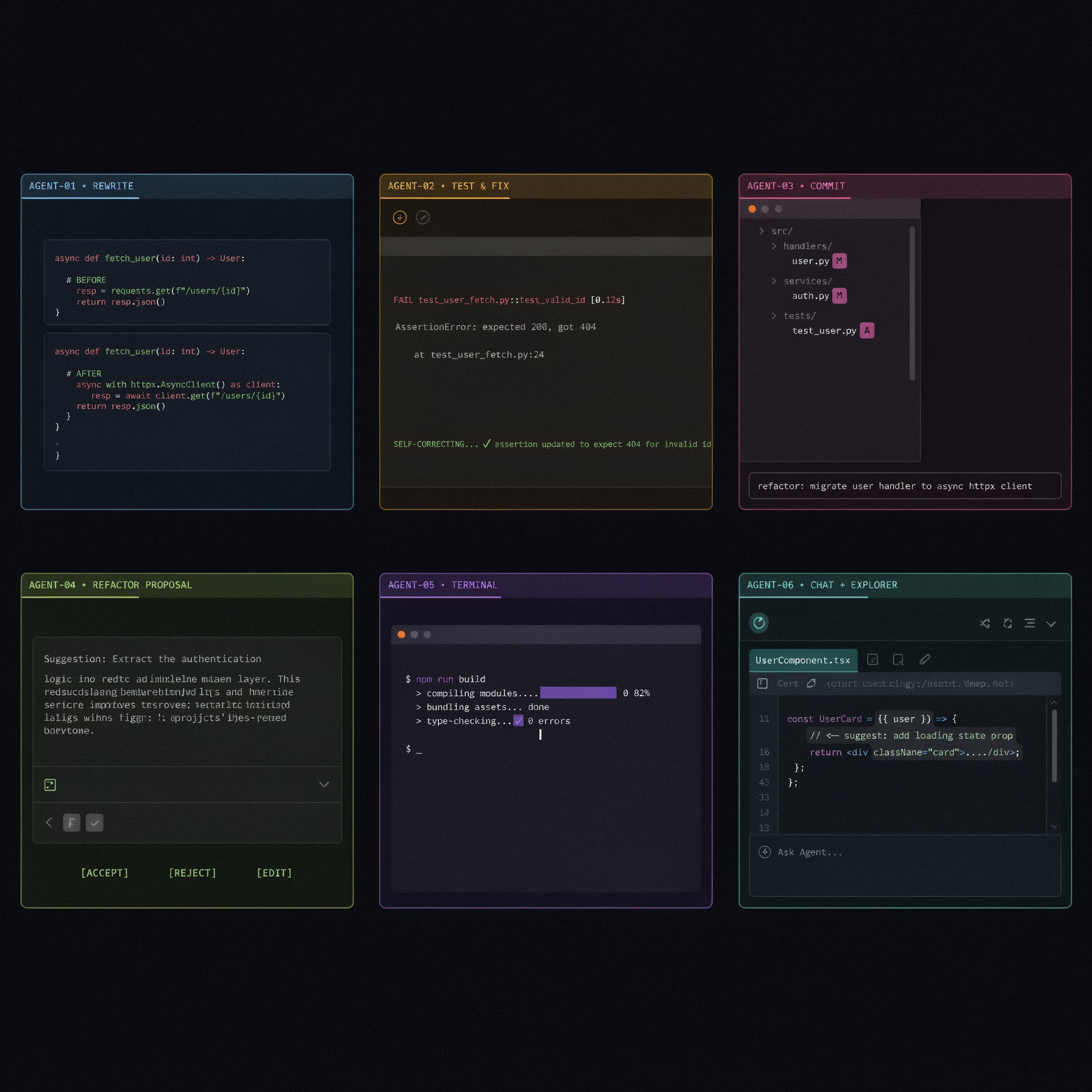Toggle the type-checking checkbox in AGENT-05
This screenshot has height=1092, width=1092.
[518, 721]
